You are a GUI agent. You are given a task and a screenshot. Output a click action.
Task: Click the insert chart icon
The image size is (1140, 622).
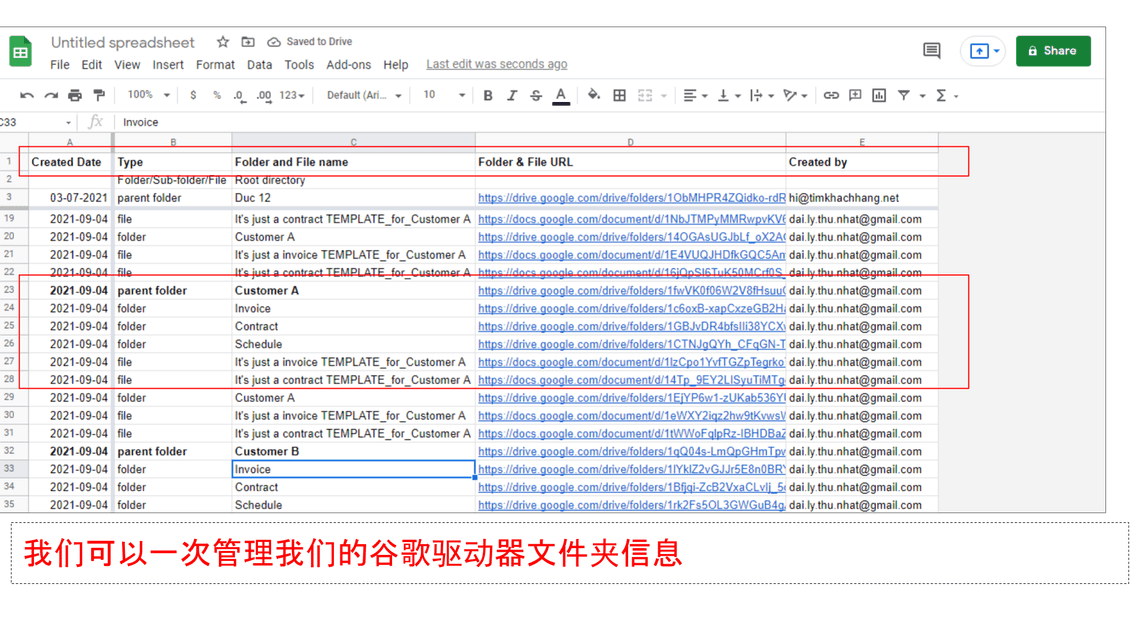pos(879,95)
